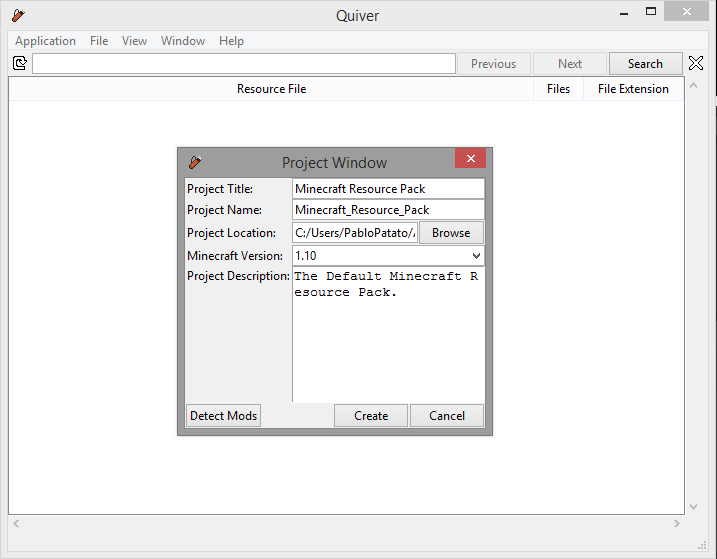Click the Quiver app icon in the title bar
This screenshot has height=559, width=717.
(18, 16)
